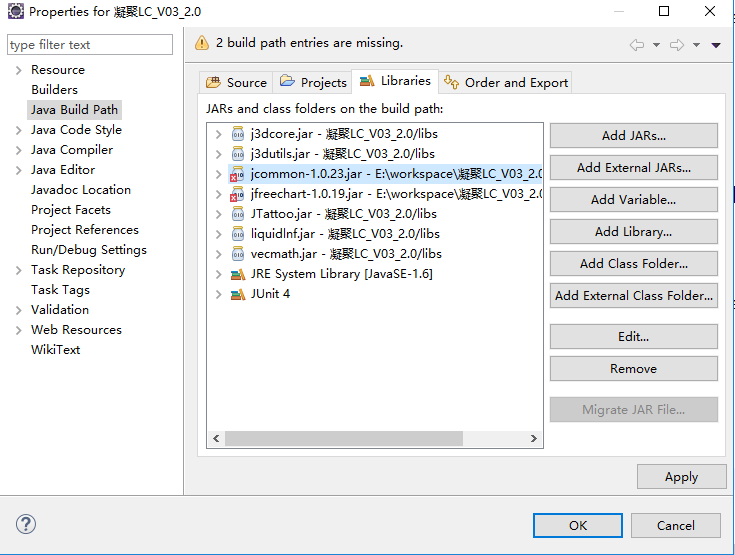
Task: Confirm with the OK button
Action: pyautogui.click(x=578, y=525)
